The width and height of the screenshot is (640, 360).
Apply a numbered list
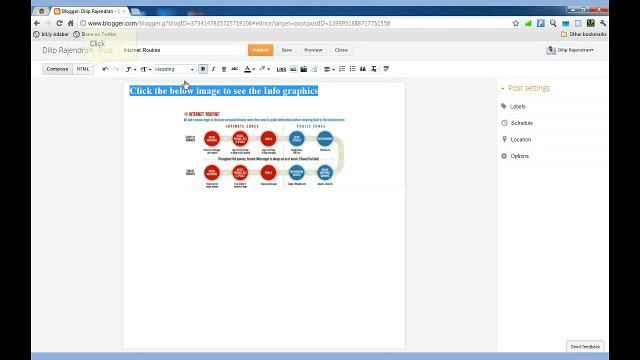pyautogui.click(x=342, y=69)
